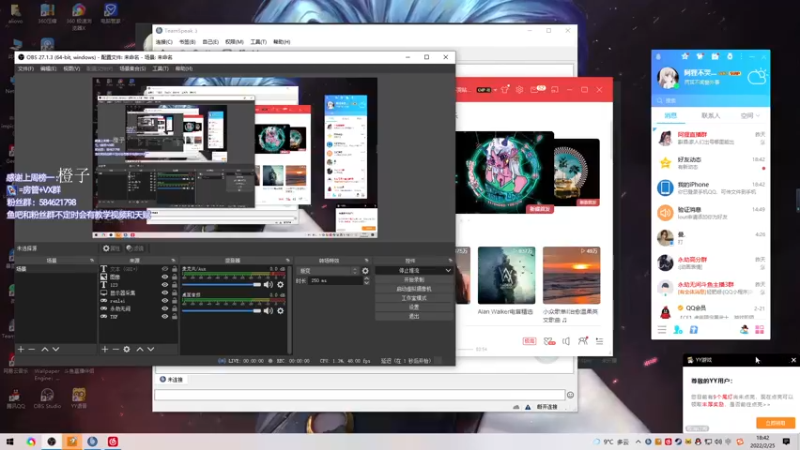Switch to QQ Messages tab
This screenshot has height=450, width=800.
pyautogui.click(x=670, y=116)
